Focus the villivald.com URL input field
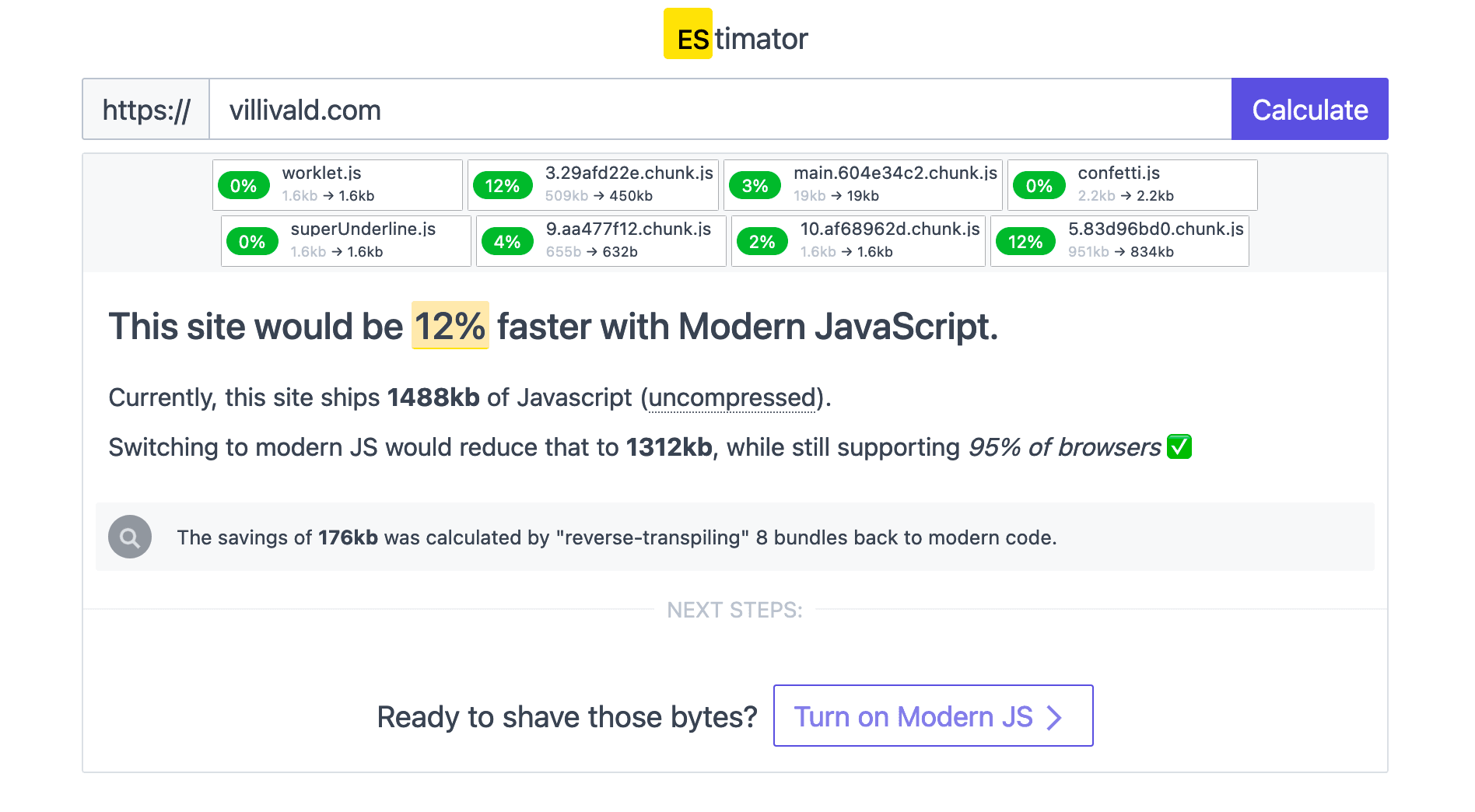1475x812 pixels. (x=720, y=110)
